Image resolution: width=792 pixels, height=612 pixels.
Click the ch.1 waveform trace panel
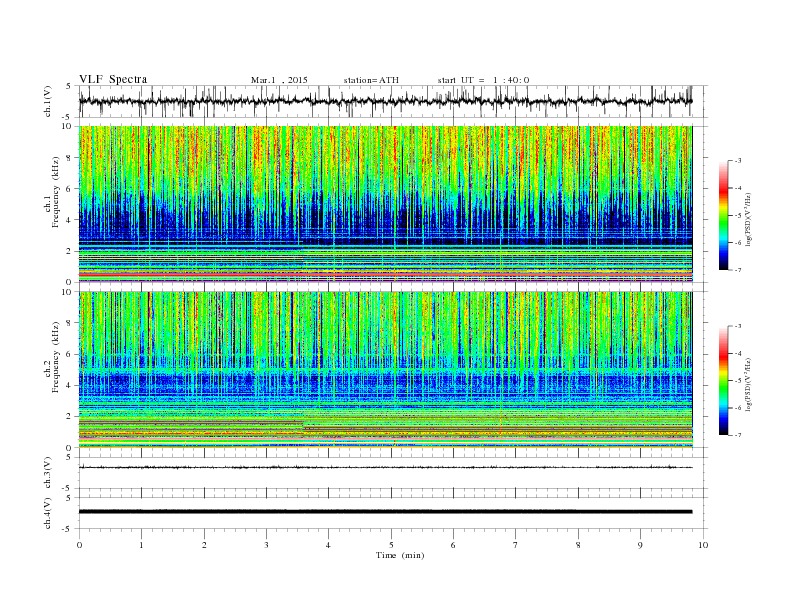392,101
